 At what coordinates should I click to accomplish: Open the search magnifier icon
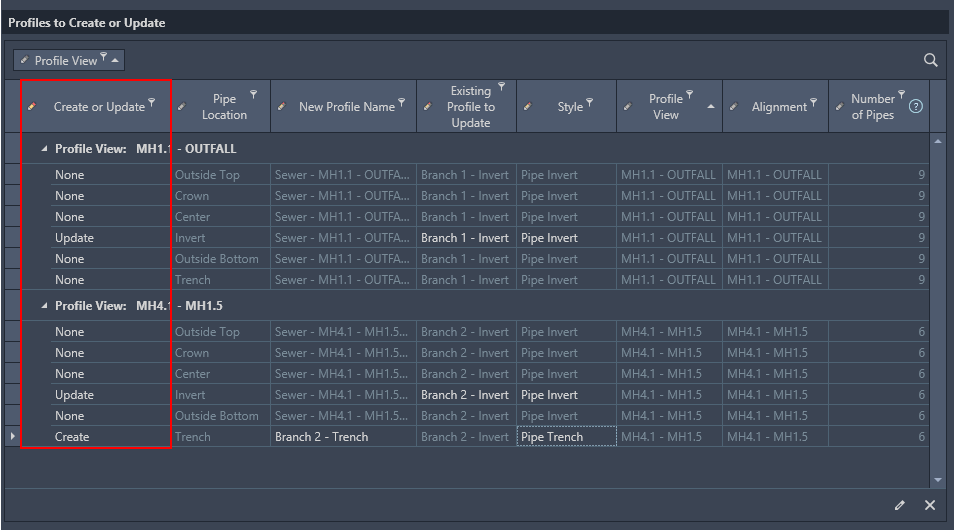tap(930, 60)
